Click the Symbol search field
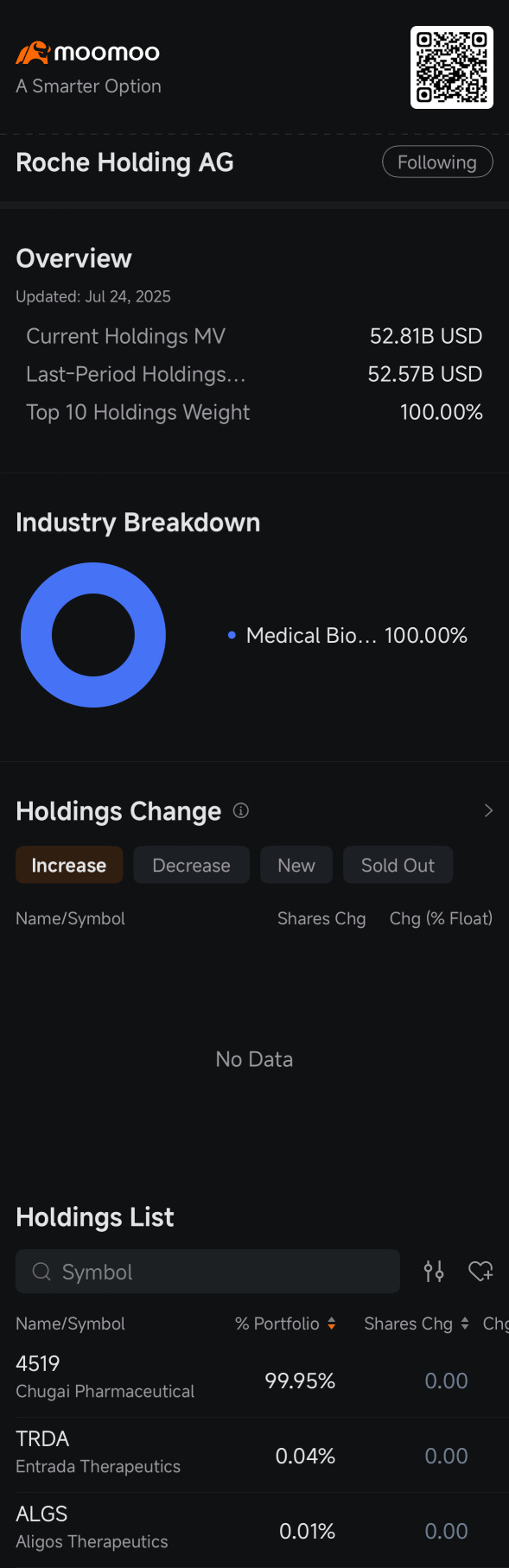 (207, 1271)
